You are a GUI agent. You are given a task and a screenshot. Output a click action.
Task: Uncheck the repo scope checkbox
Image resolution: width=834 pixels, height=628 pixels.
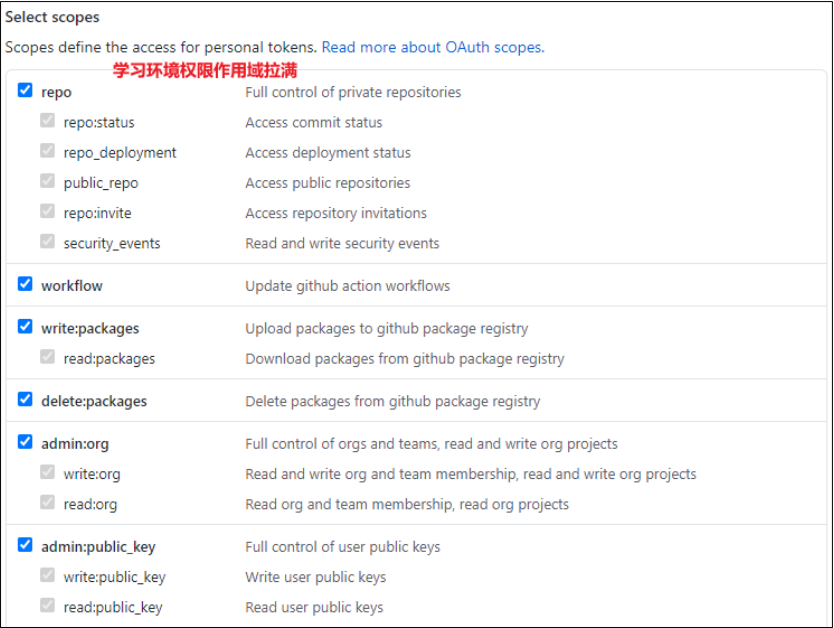coord(25,91)
